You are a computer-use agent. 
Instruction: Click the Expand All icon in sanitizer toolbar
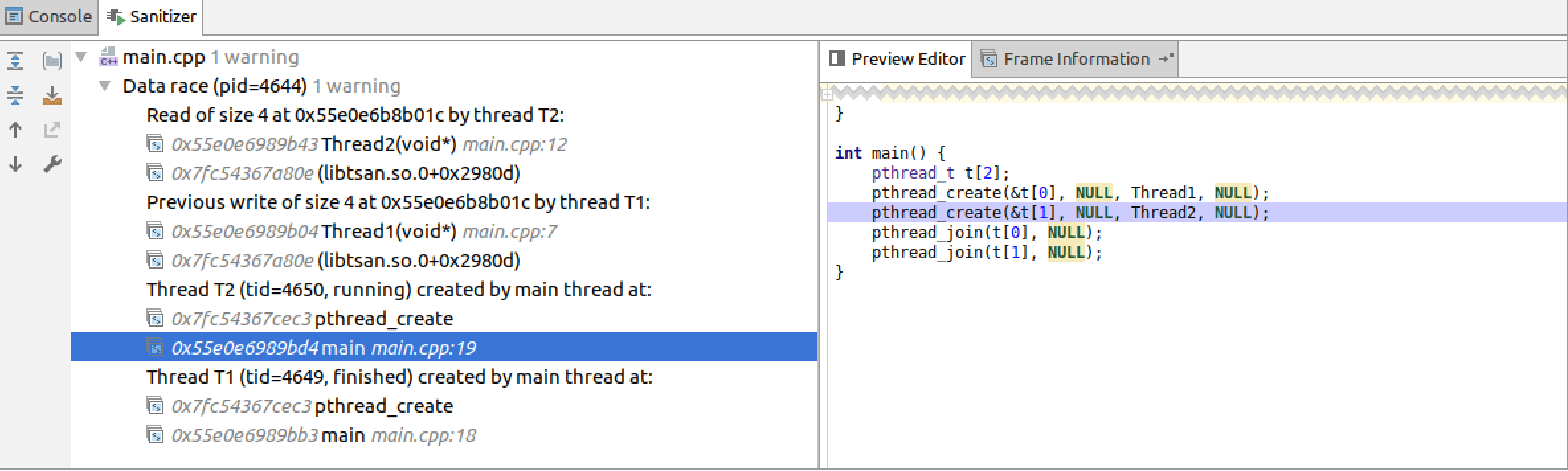coord(15,61)
